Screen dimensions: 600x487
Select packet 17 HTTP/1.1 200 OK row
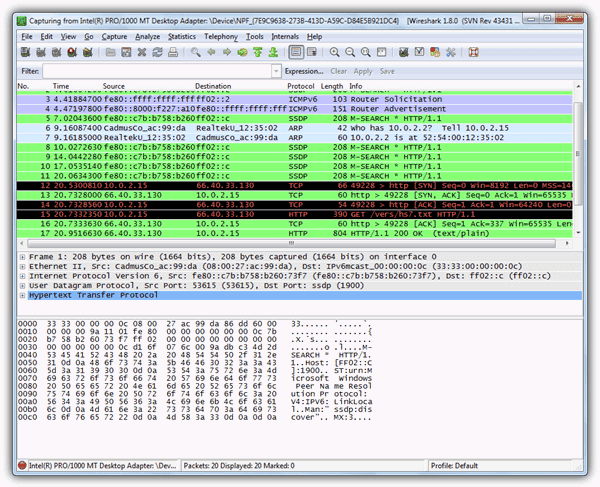tap(295, 233)
